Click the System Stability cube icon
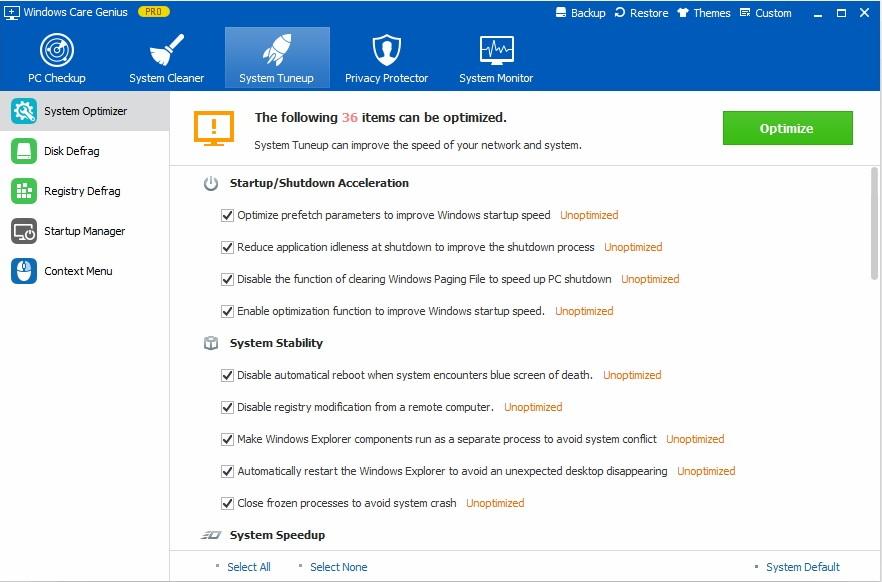This screenshot has width=882, height=582. [x=211, y=343]
